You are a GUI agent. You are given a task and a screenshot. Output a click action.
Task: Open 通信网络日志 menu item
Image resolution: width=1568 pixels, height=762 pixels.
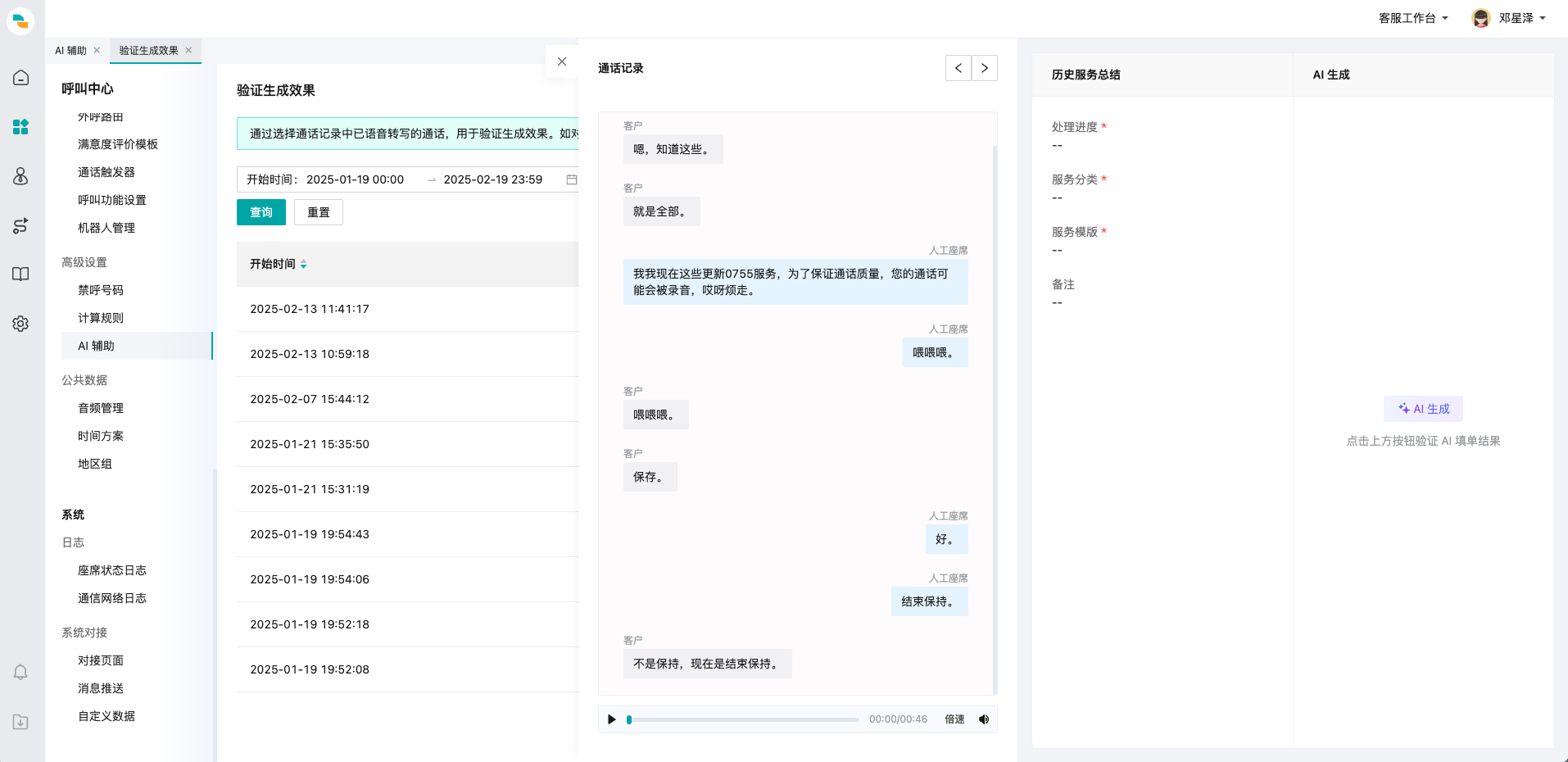click(112, 598)
